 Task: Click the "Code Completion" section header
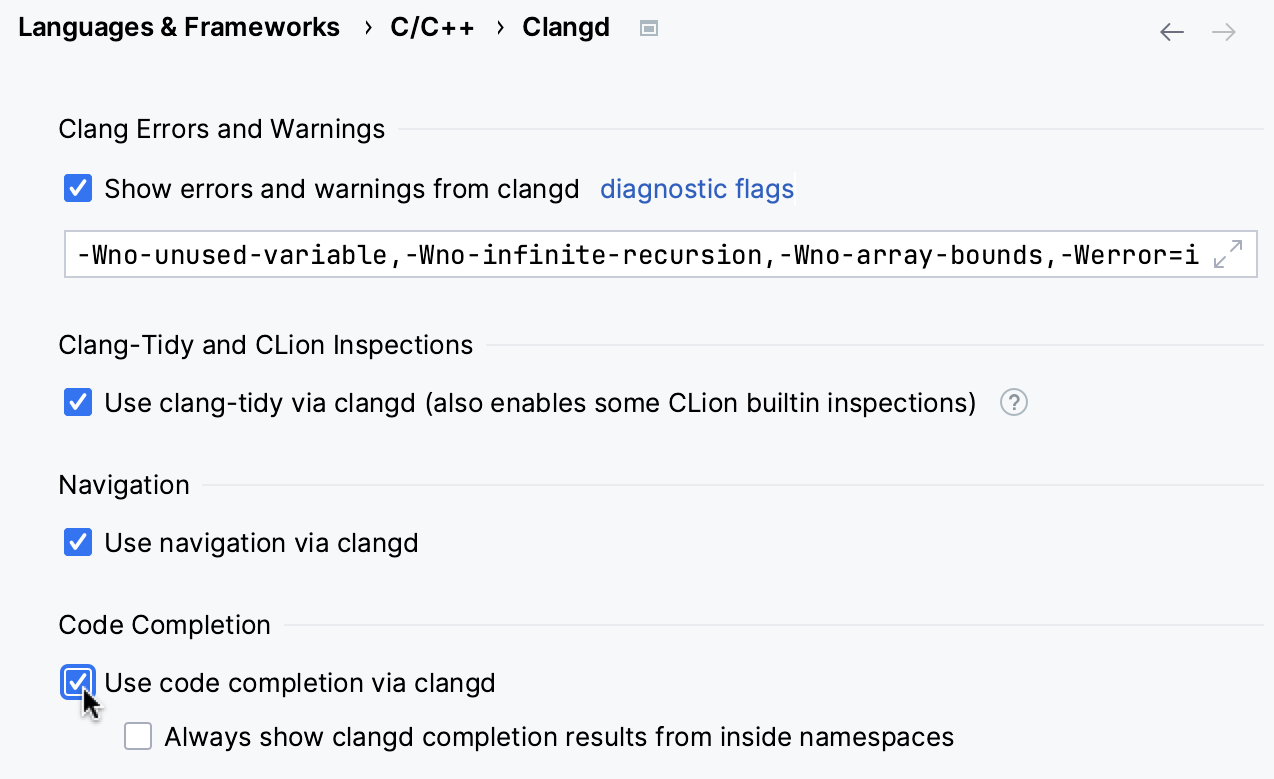point(164,624)
